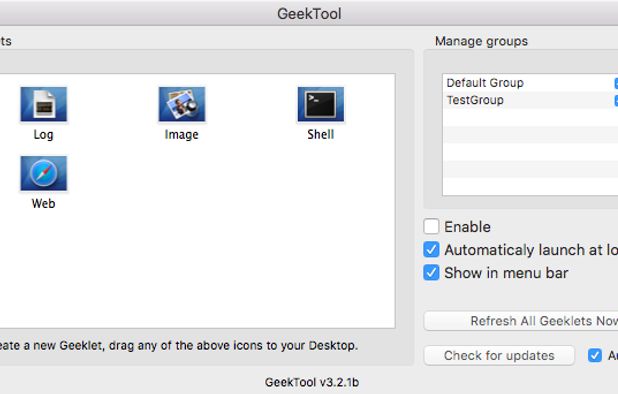
Task: Click the Shell label text
Action: pos(320,134)
